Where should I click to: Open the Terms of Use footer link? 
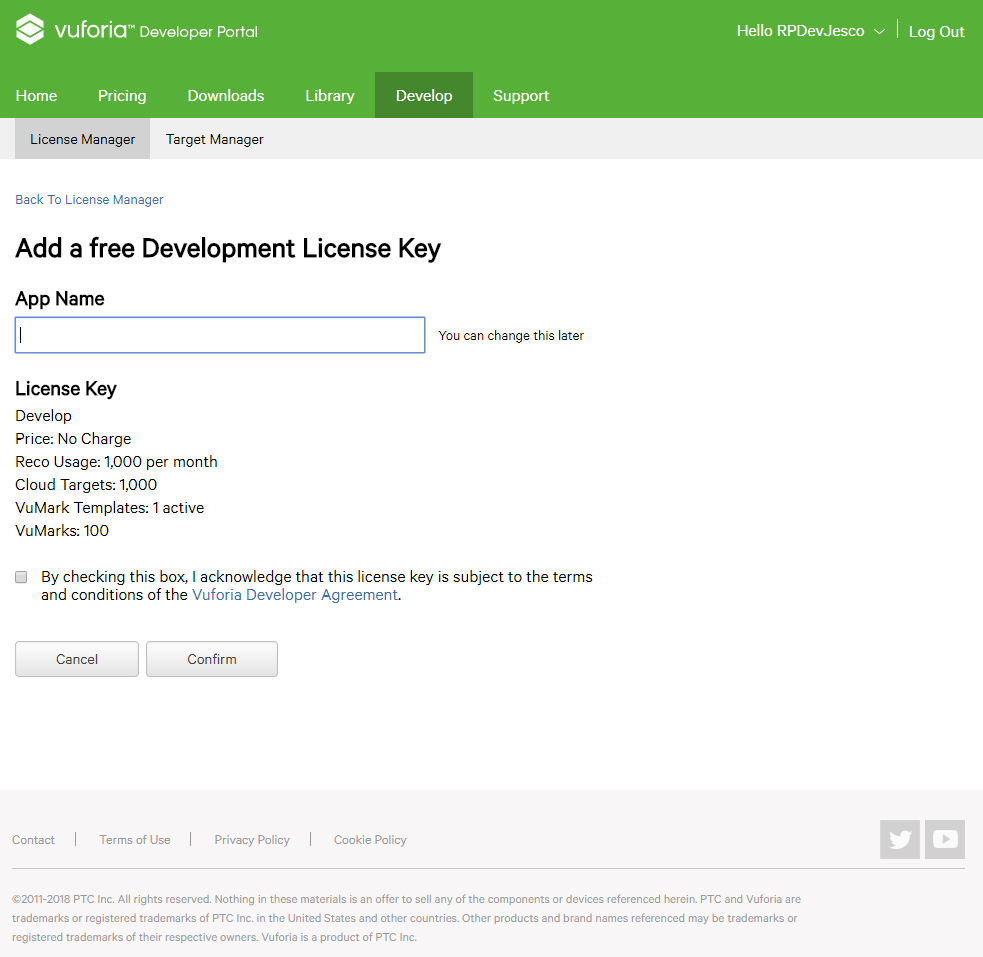click(135, 840)
